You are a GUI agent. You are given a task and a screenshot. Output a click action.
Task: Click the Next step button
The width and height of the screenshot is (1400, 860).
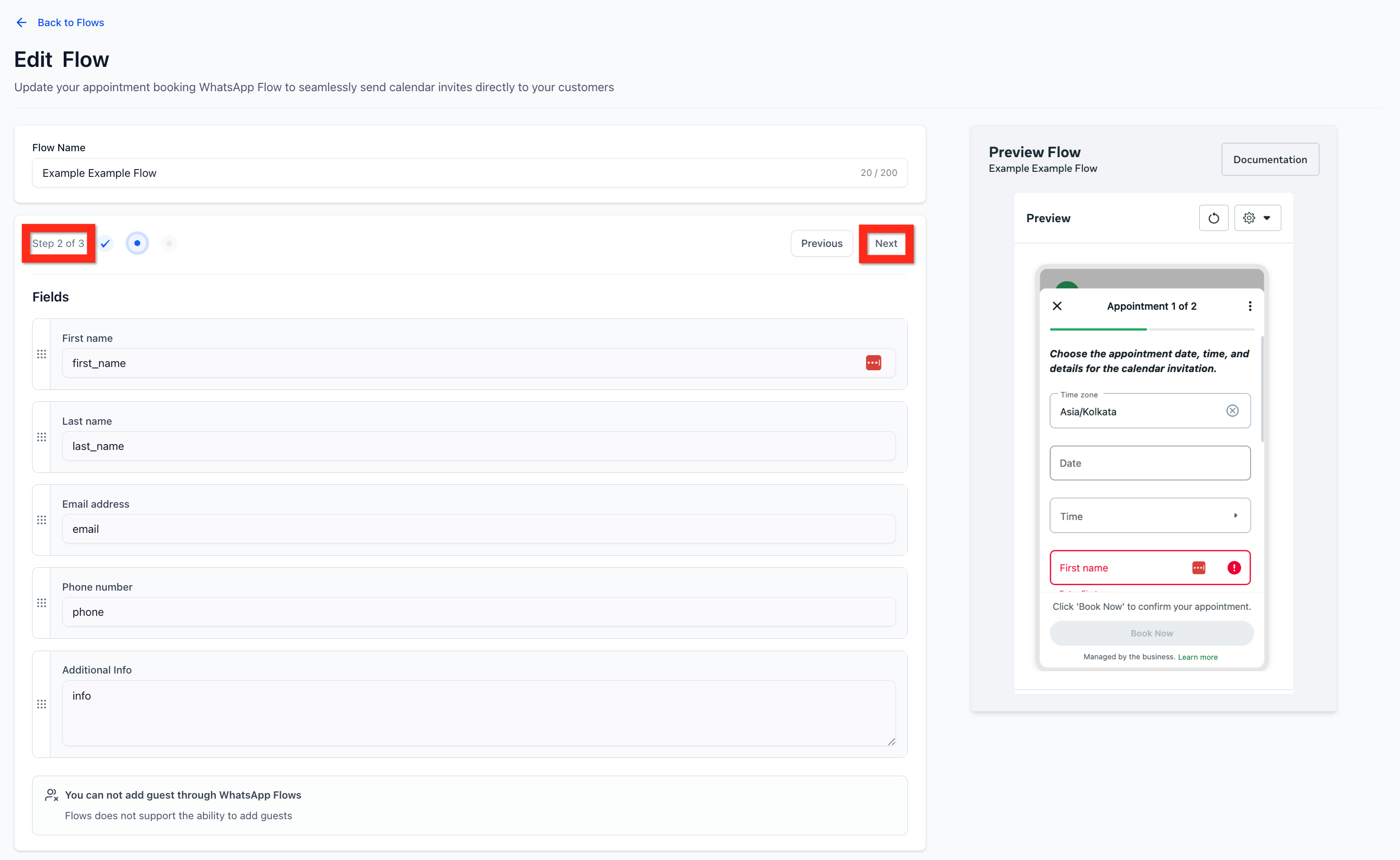click(886, 243)
